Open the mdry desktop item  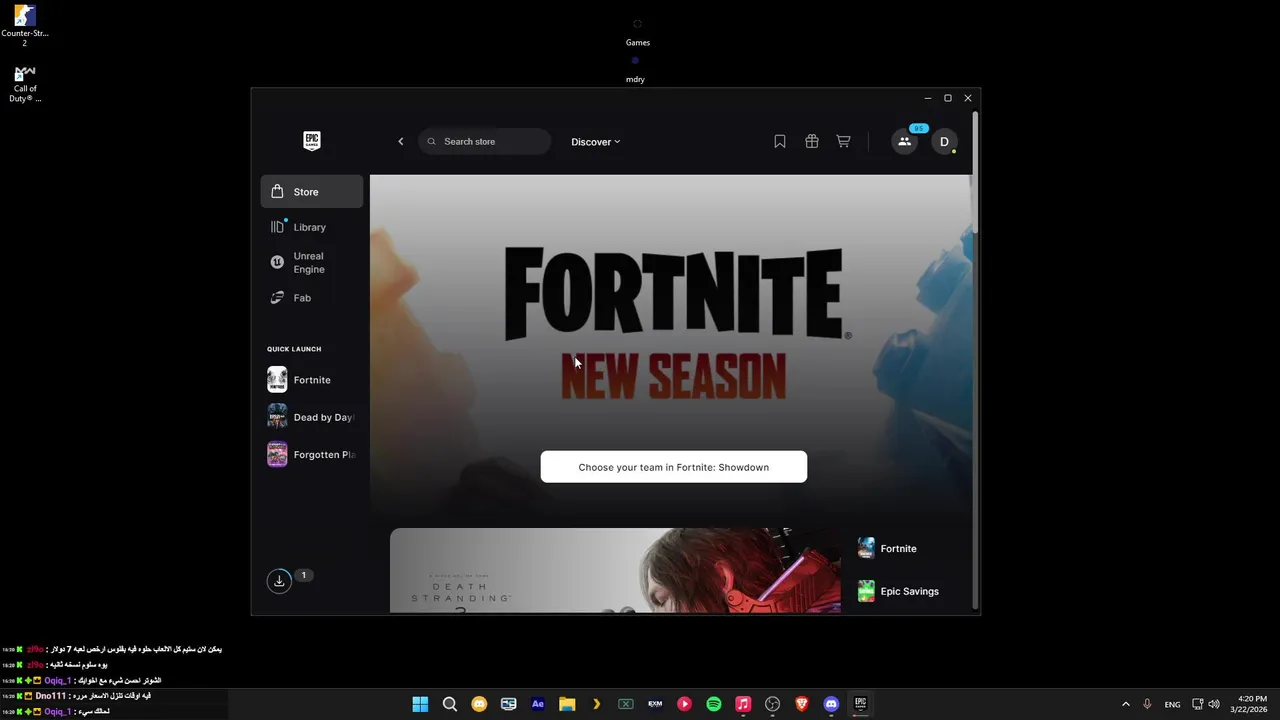(635, 68)
